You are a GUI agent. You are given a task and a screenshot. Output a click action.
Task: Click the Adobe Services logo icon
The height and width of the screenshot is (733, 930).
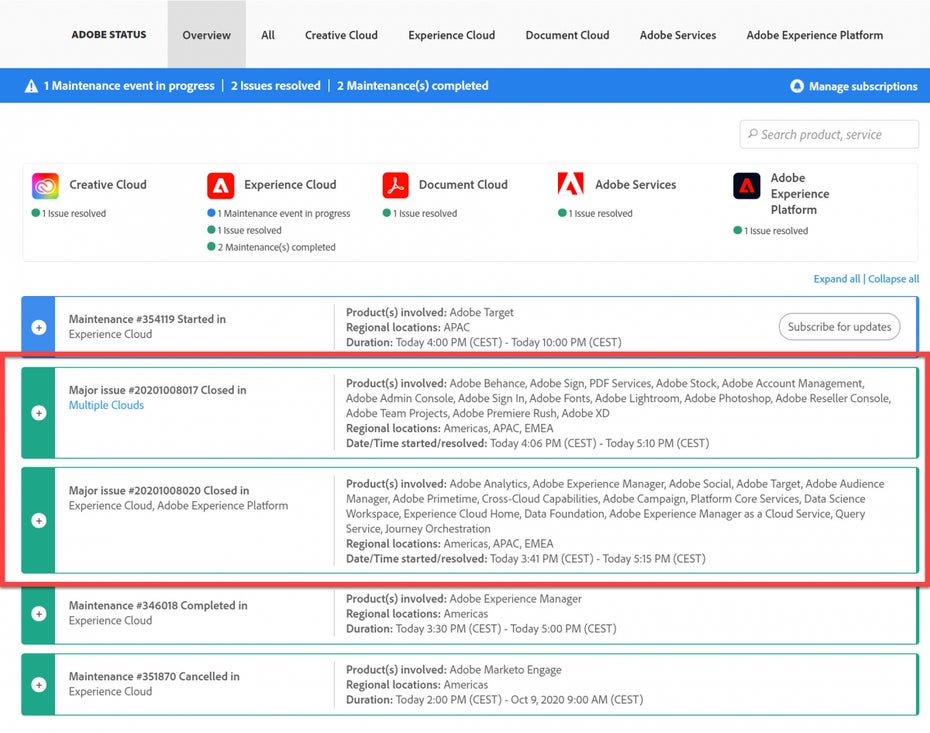pyautogui.click(x=571, y=184)
